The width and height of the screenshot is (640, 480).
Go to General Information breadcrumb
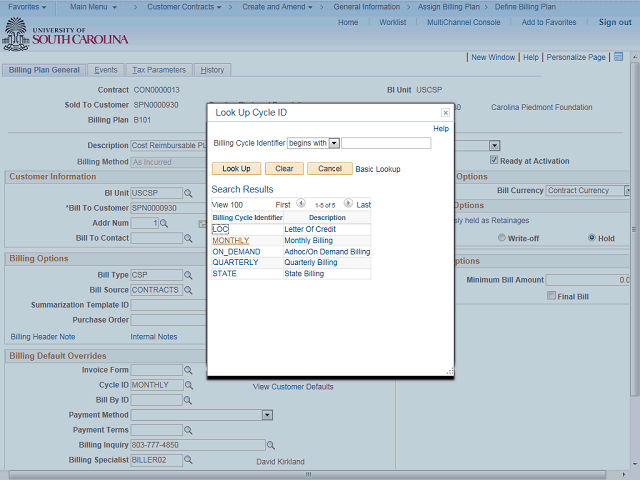click(x=367, y=7)
